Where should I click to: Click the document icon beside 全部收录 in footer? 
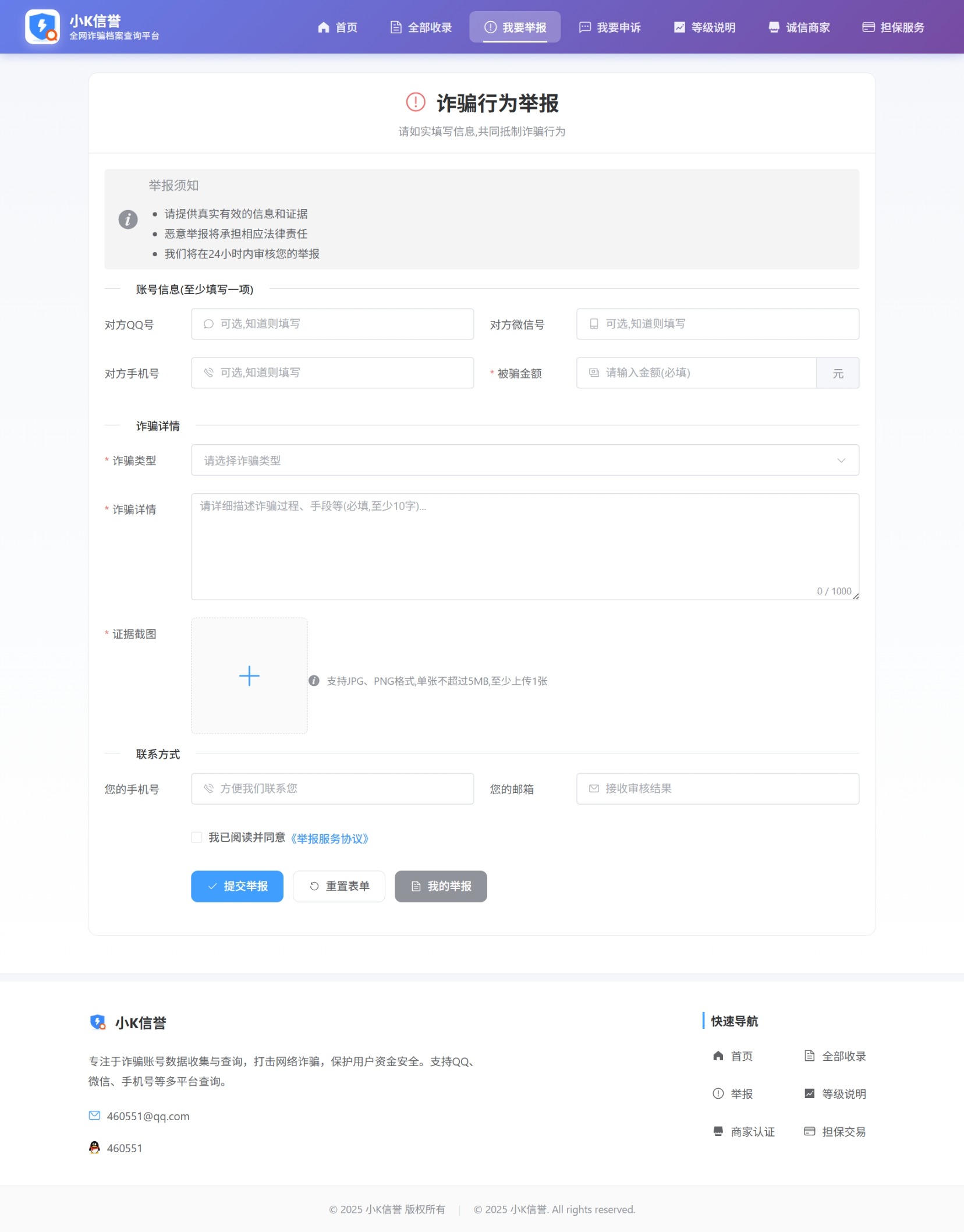810,1056
